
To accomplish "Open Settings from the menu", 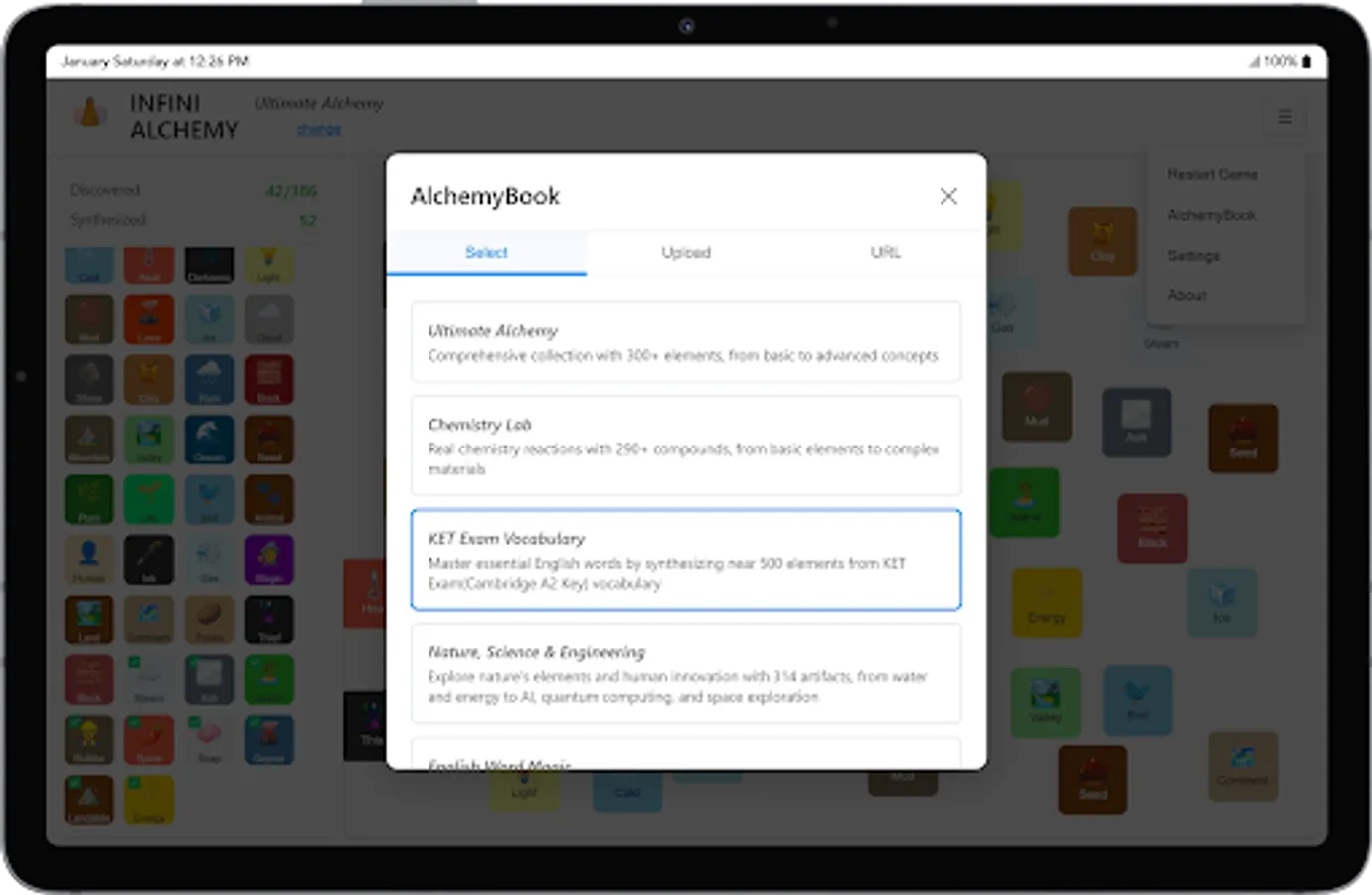I will tap(1194, 256).
